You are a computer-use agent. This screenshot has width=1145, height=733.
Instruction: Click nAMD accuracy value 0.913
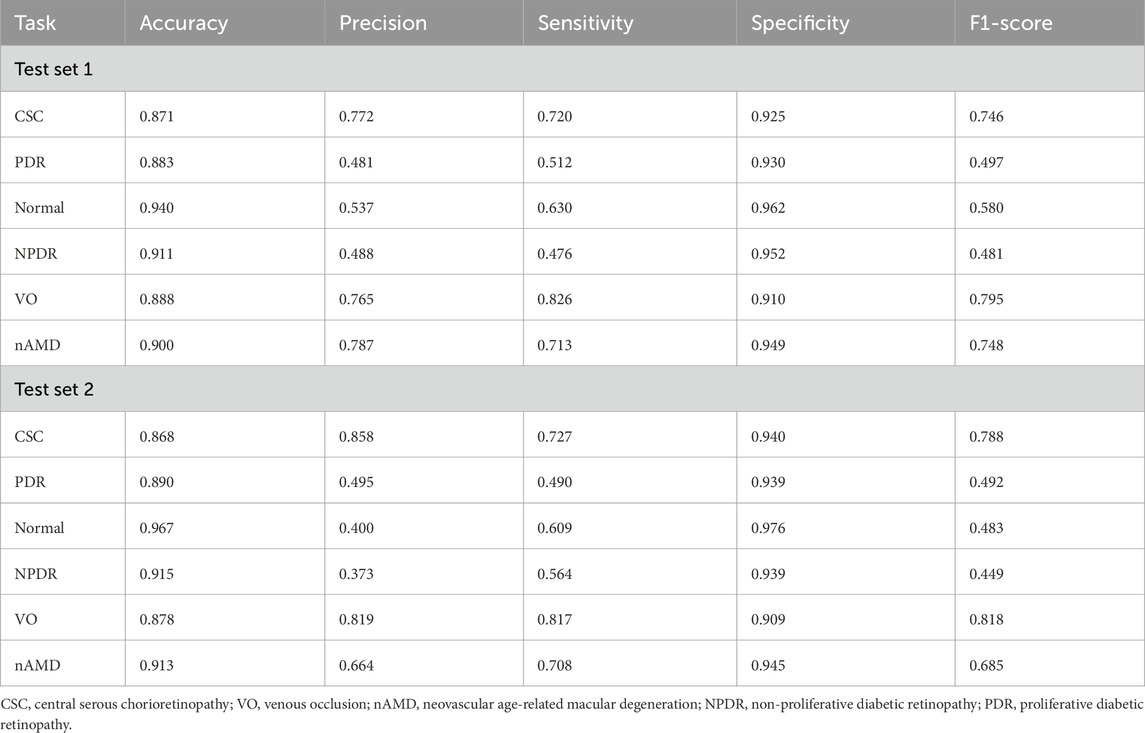[x=157, y=664]
